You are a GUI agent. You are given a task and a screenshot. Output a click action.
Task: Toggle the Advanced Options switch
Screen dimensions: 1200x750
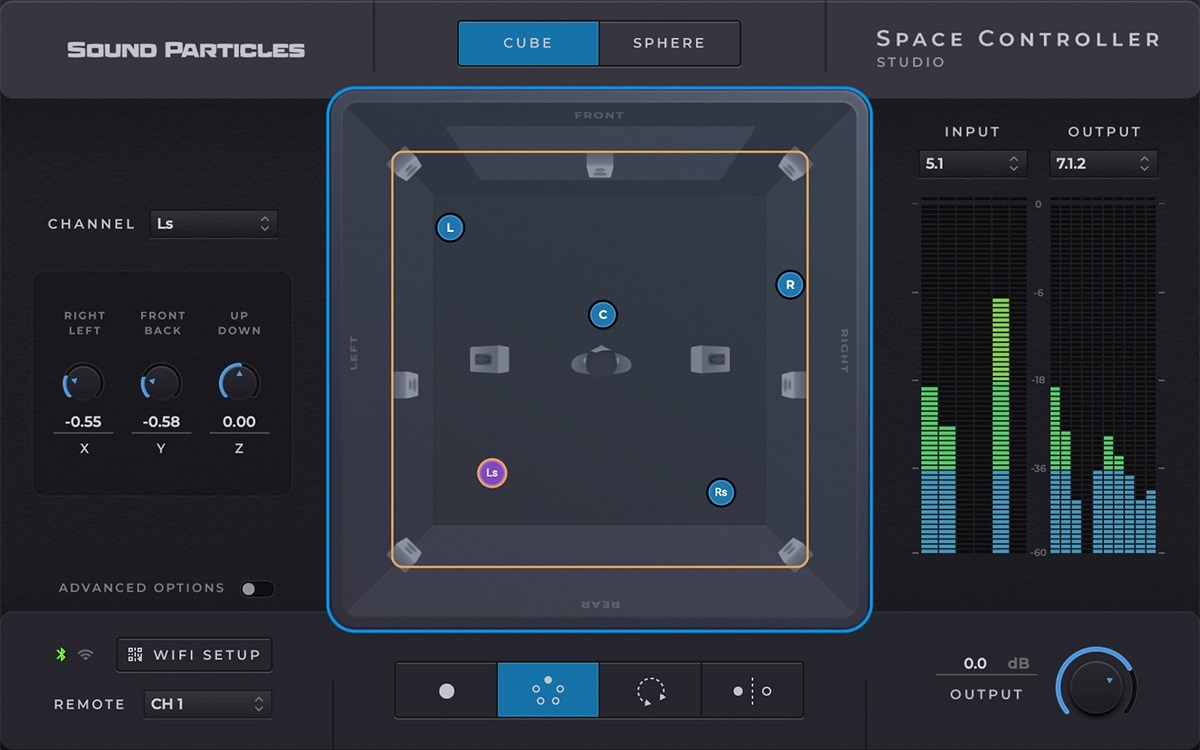pyautogui.click(x=257, y=589)
